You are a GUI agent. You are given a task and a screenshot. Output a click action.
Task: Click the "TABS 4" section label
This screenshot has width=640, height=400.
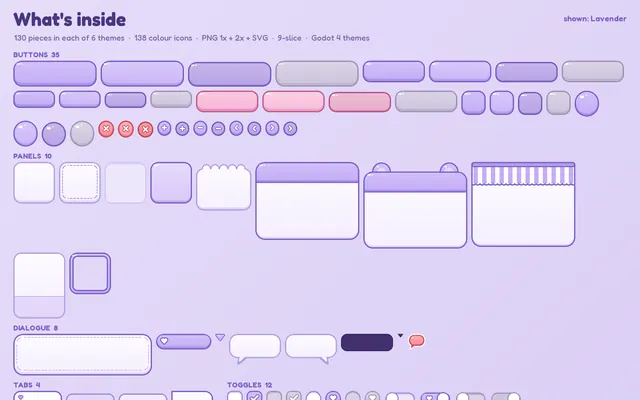coord(27,385)
